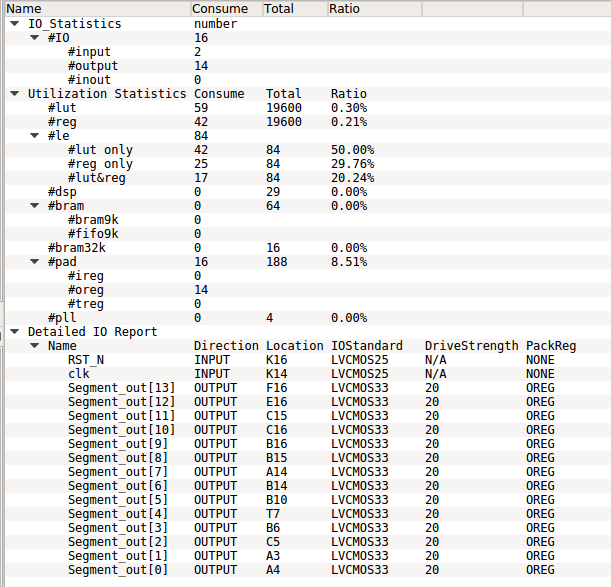Click the 29.76% reg only ratio
This screenshot has width=611, height=587.
[353, 164]
